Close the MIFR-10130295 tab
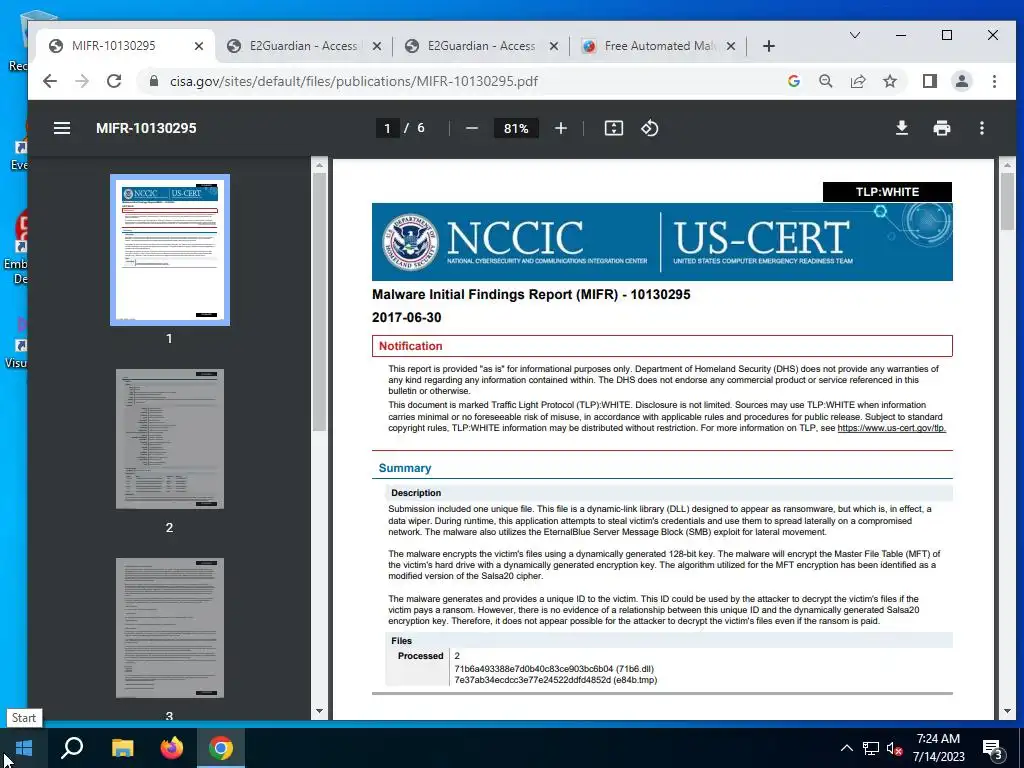 (199, 46)
